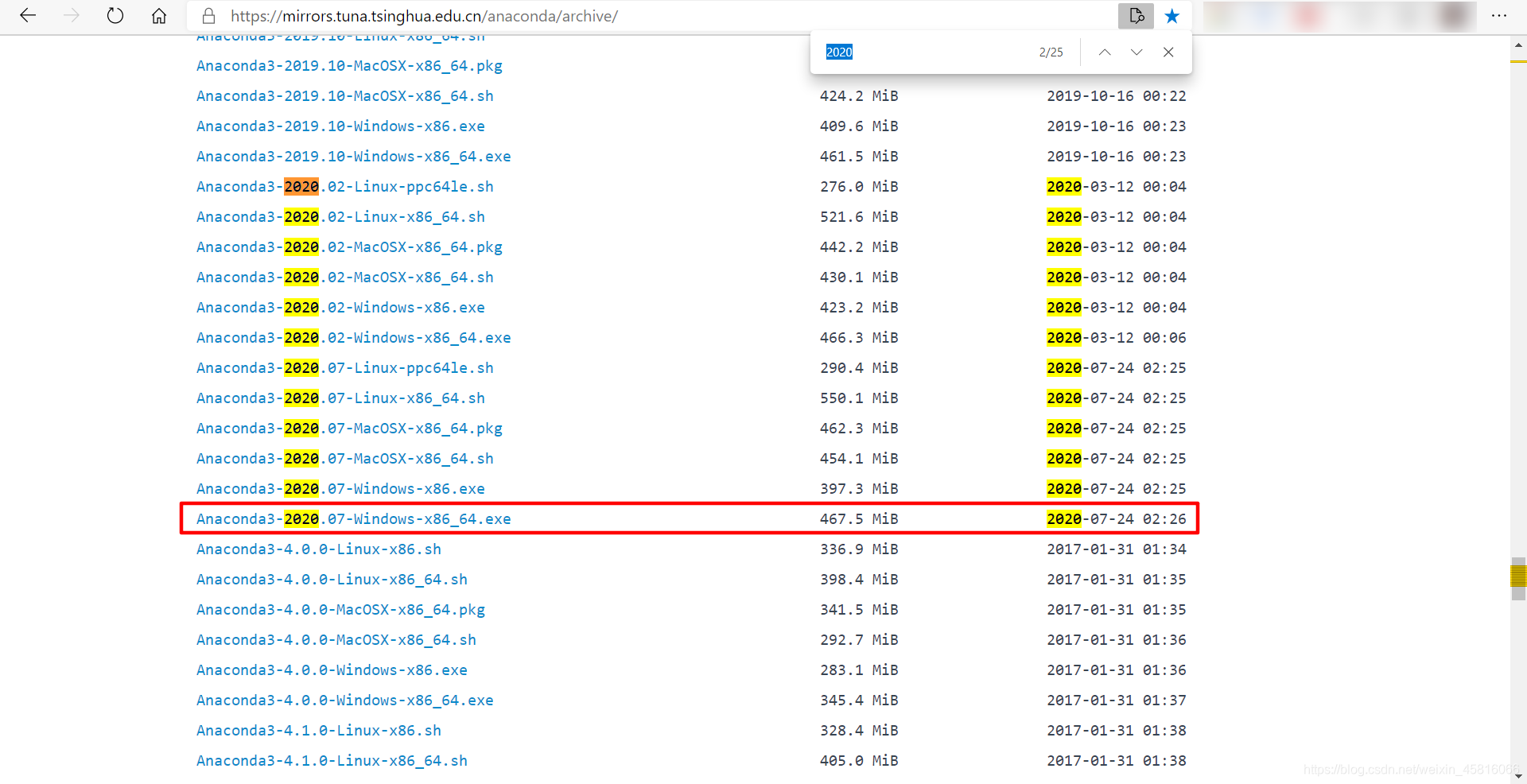Select the 405.0 MiB size value

[859, 761]
